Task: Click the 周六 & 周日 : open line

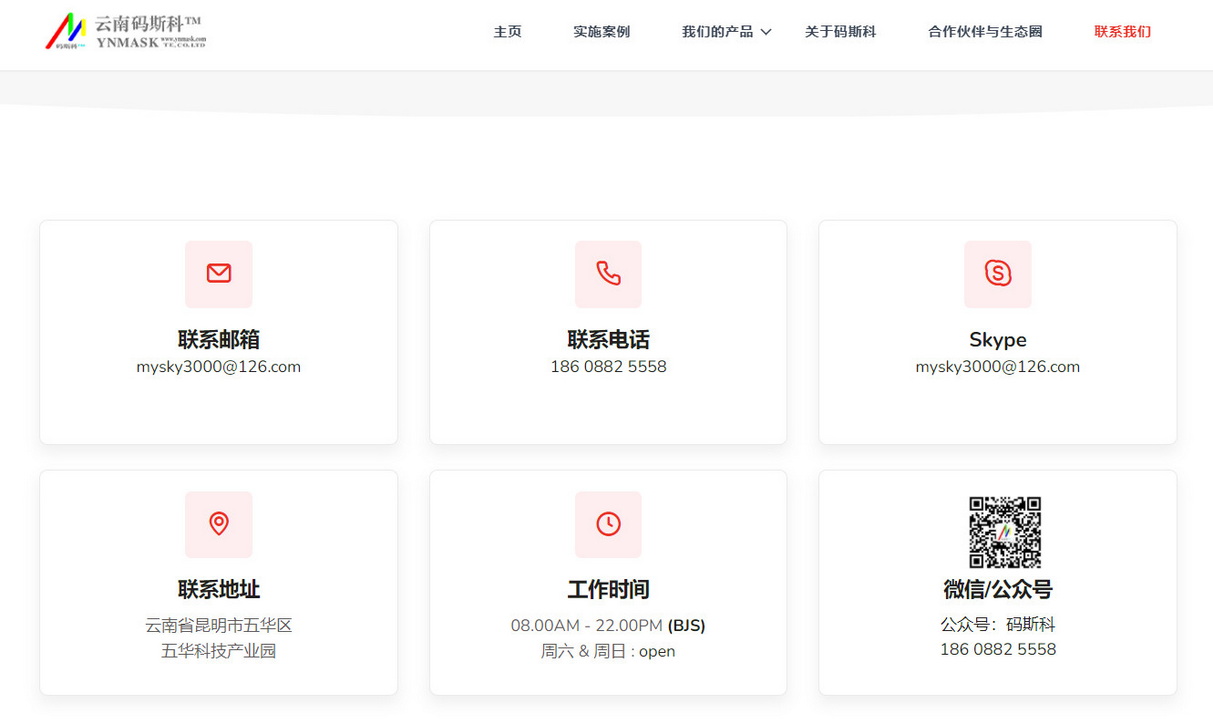Action: [x=608, y=651]
